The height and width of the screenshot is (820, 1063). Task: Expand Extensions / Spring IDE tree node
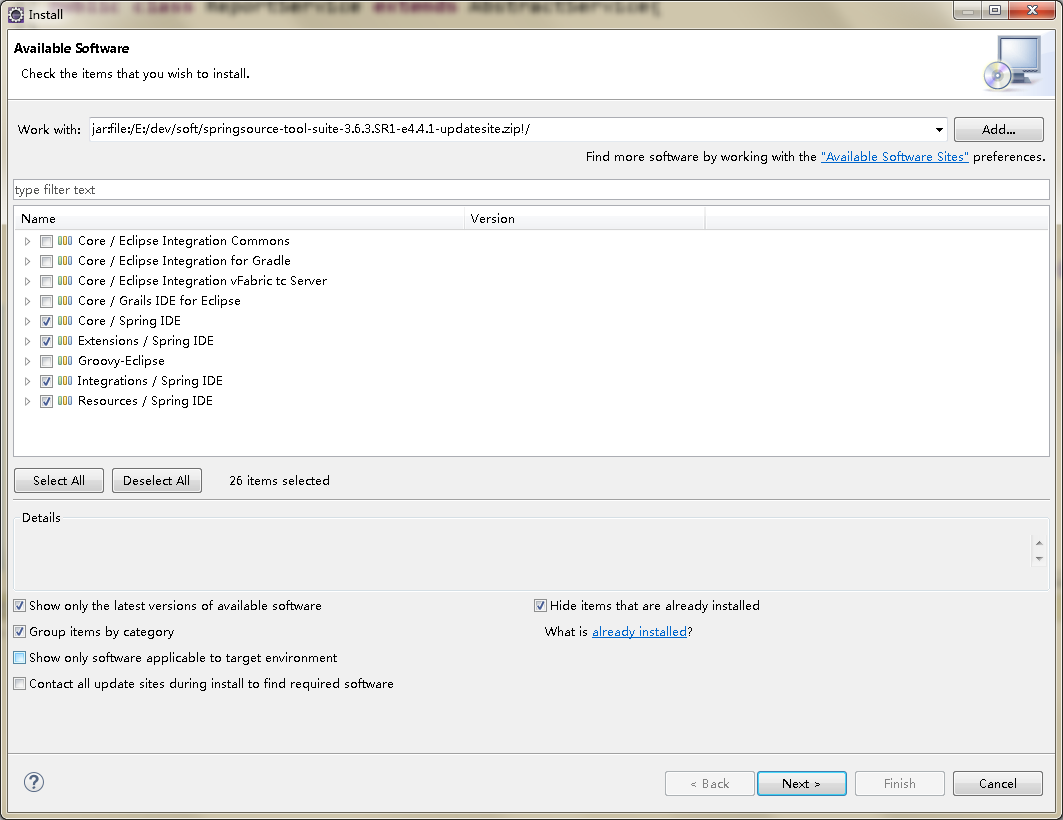coord(27,342)
